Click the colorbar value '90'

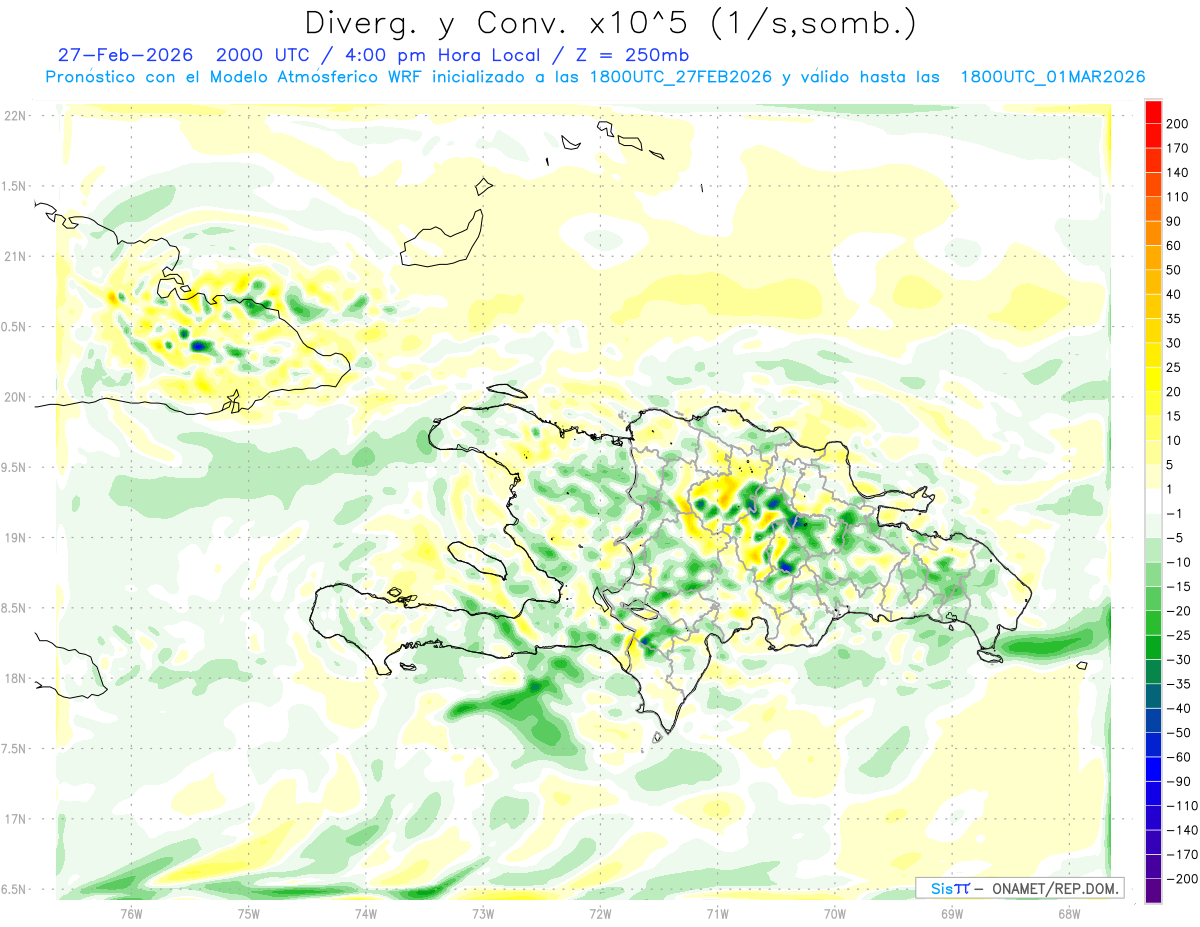click(1175, 221)
